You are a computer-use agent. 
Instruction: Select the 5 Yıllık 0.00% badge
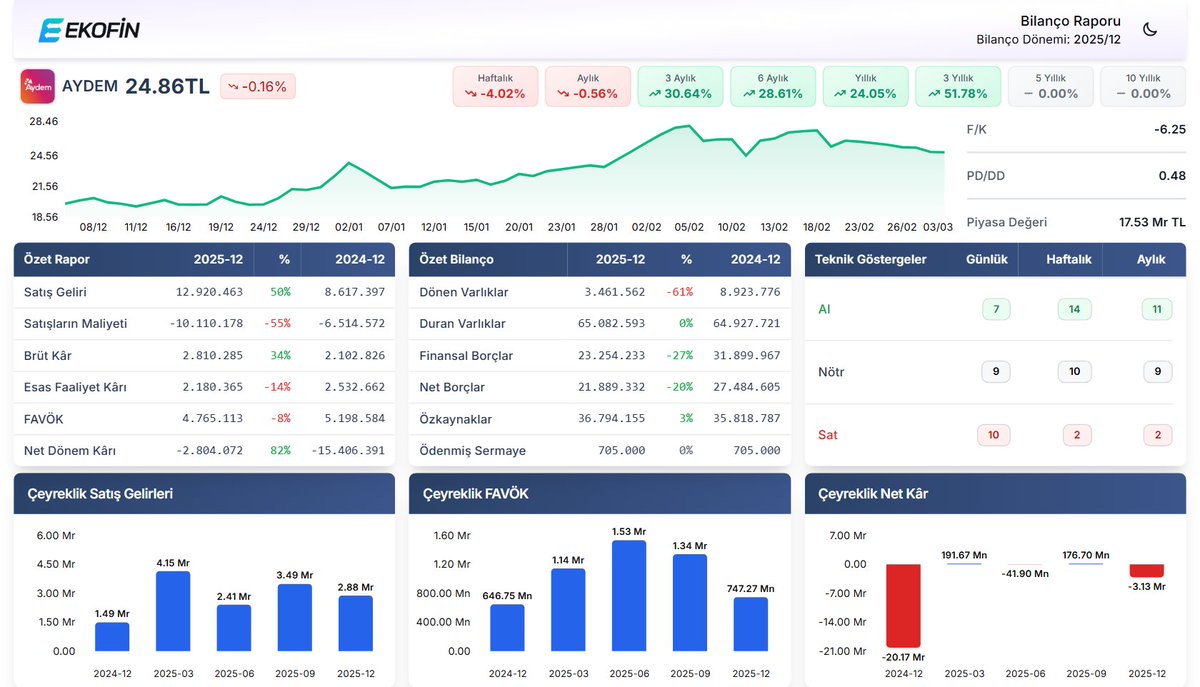click(1050, 86)
